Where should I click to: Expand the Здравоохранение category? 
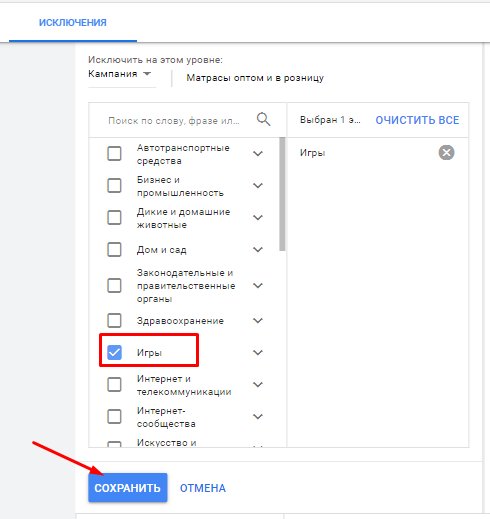258,321
